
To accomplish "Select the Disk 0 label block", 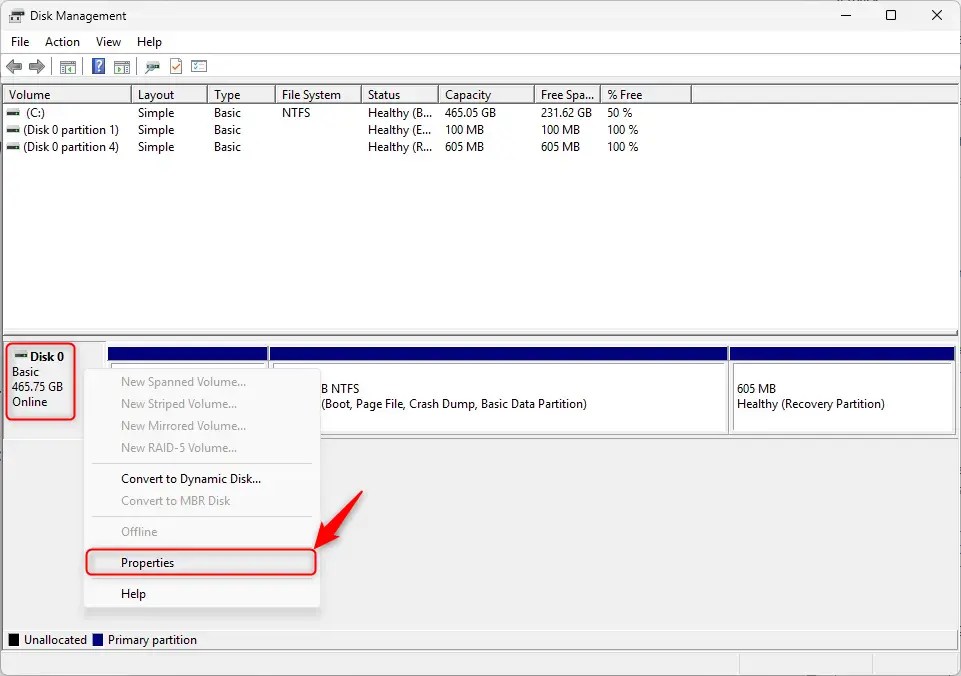I will click(x=40, y=381).
